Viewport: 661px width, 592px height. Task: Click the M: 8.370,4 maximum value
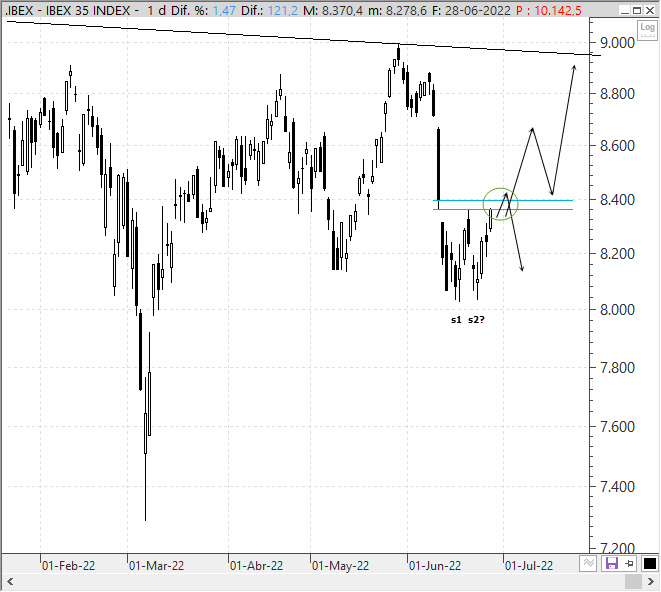click(333, 10)
